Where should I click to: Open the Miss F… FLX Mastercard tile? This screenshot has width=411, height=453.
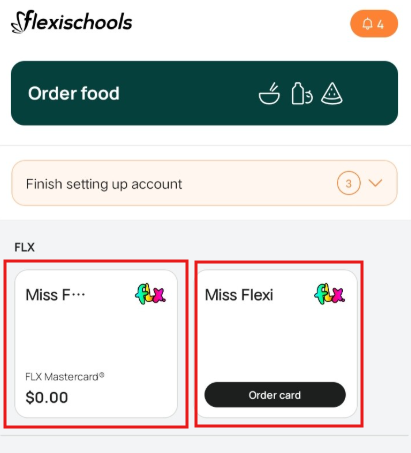(96, 343)
